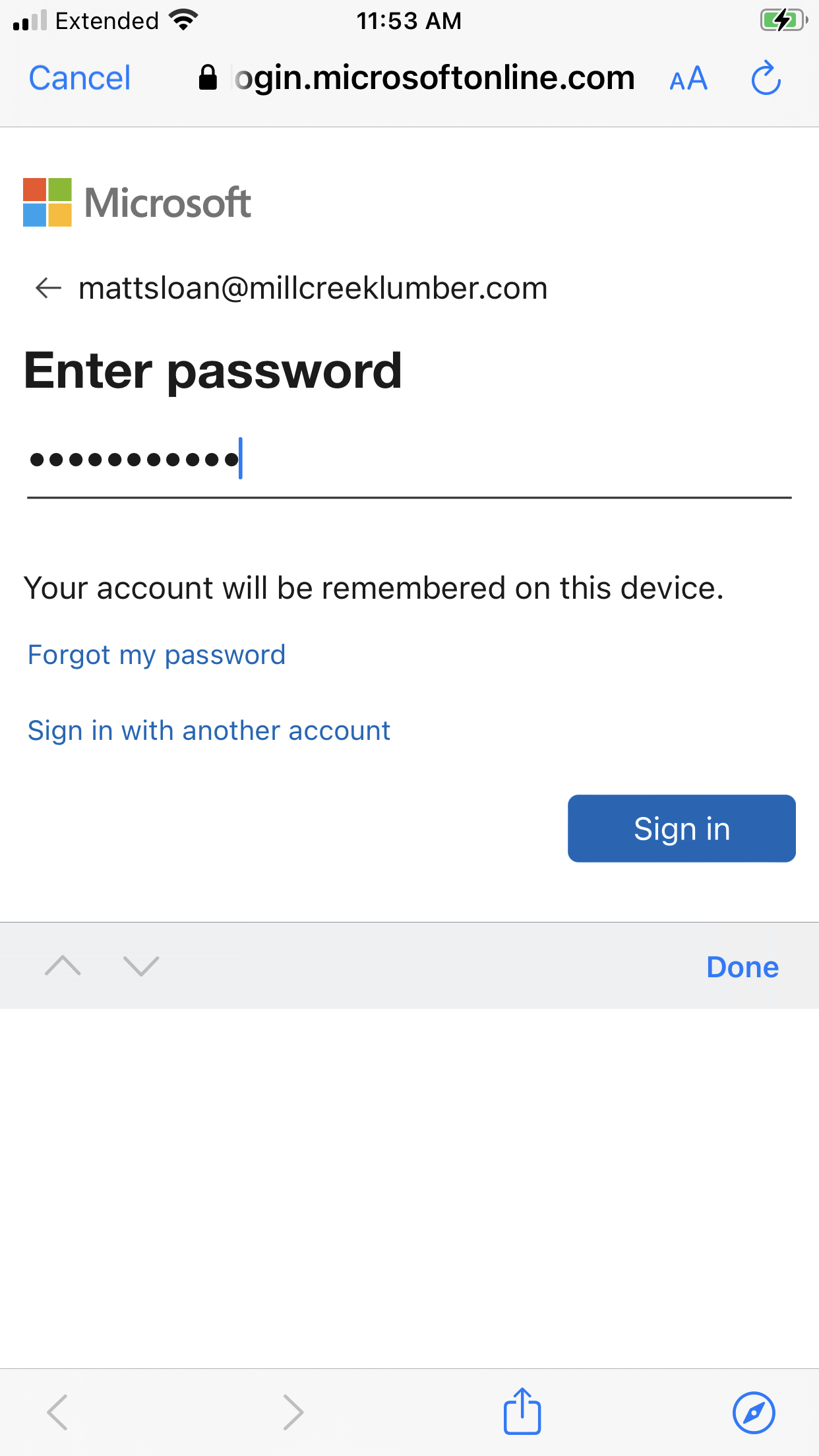Tap the battery charging indicator
Screen dimensions: 819x1456
pos(783,20)
